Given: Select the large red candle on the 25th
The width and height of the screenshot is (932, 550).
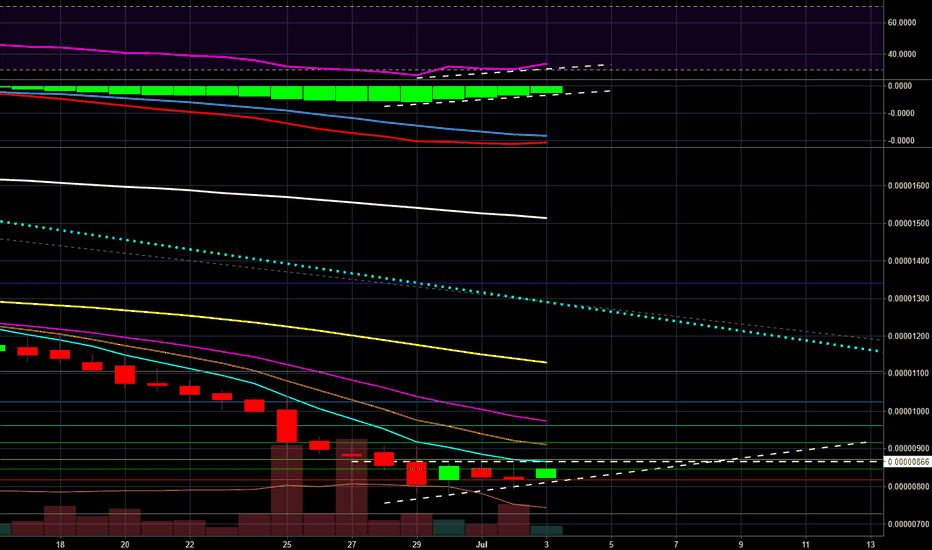Looking at the screenshot, I should pos(287,426).
